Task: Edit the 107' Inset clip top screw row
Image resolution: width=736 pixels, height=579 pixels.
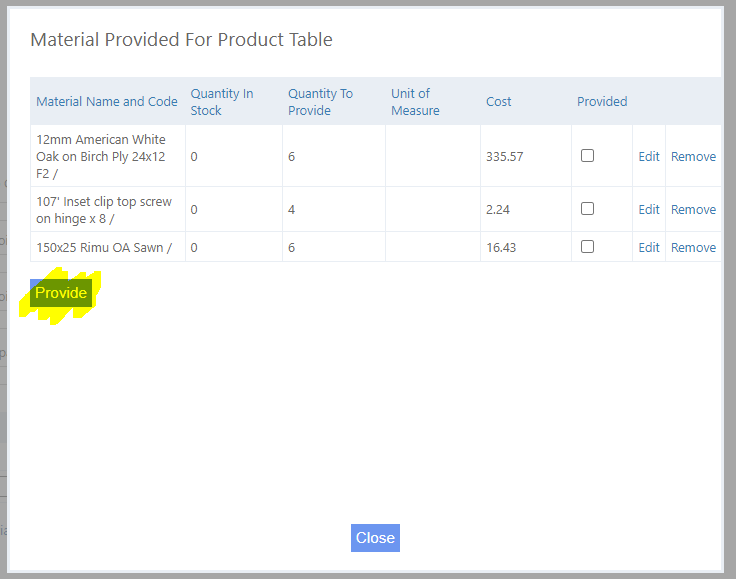Action: click(x=649, y=209)
